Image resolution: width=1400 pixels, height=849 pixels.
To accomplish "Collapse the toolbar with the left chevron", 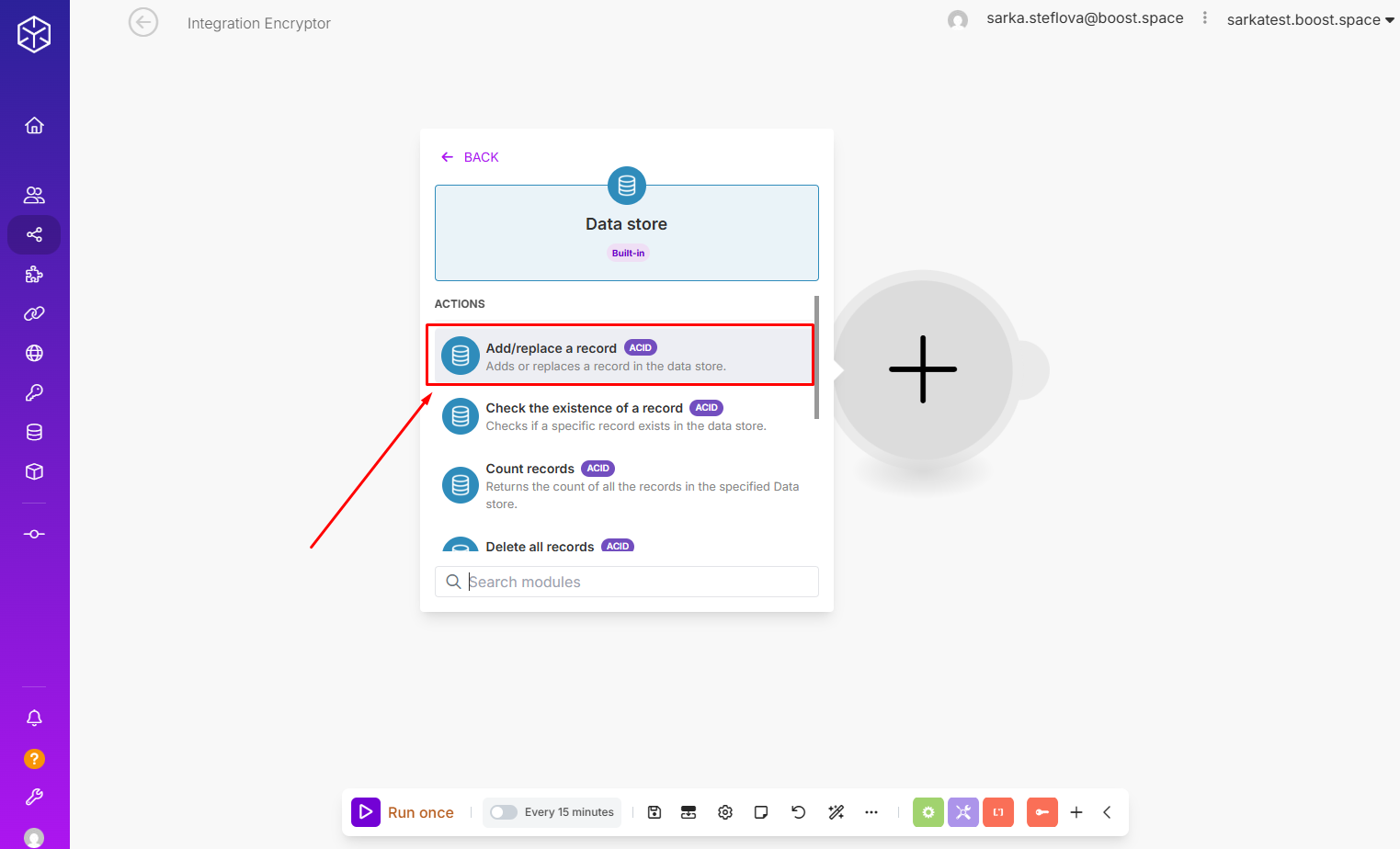I will click(x=1107, y=812).
